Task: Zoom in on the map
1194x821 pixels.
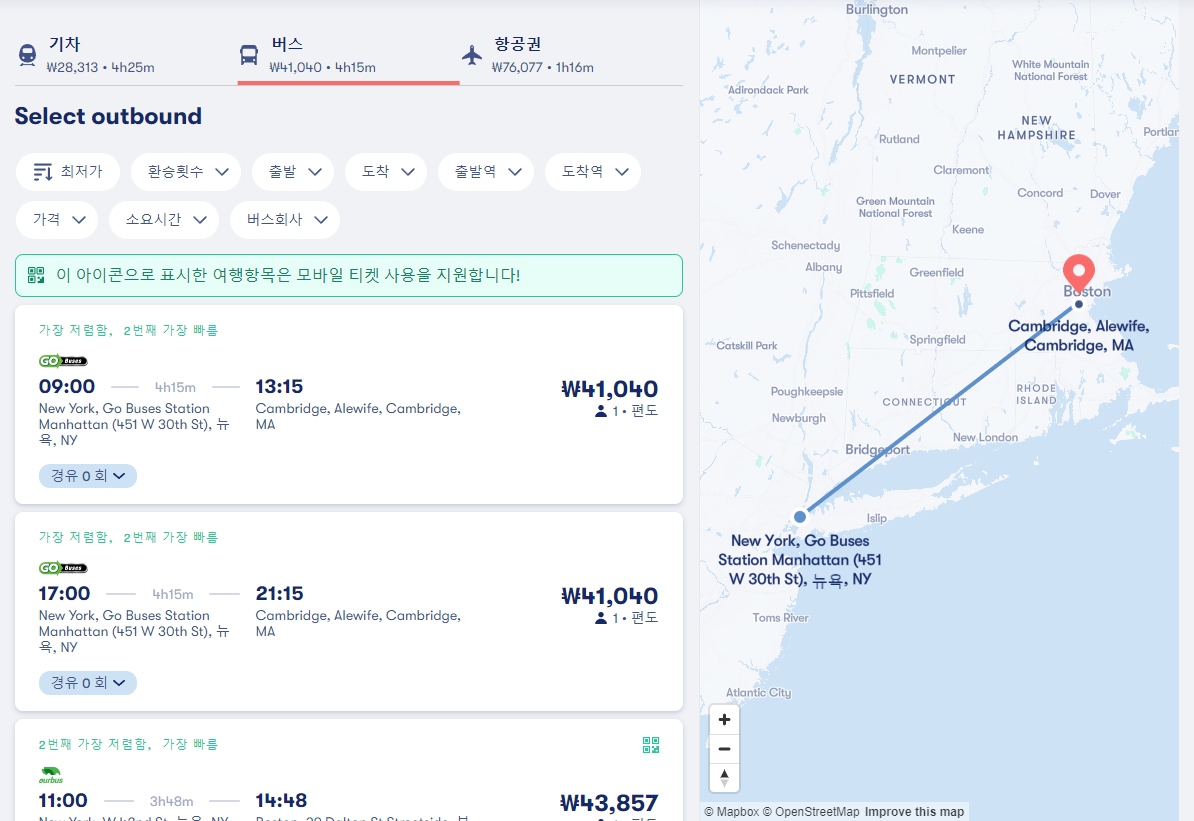Action: point(724,720)
